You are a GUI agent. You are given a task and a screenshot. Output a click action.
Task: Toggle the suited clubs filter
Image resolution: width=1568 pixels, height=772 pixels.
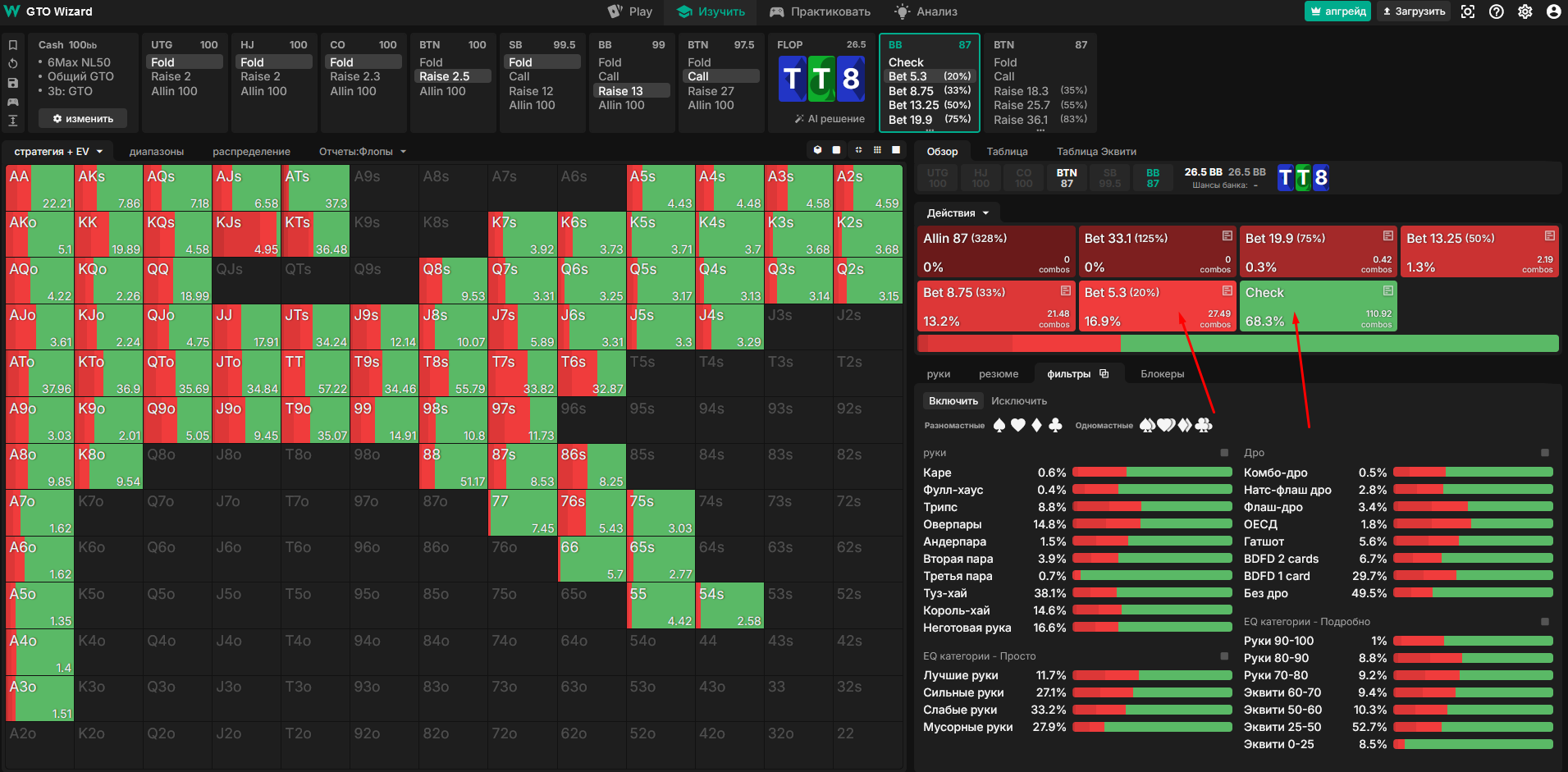1204,425
